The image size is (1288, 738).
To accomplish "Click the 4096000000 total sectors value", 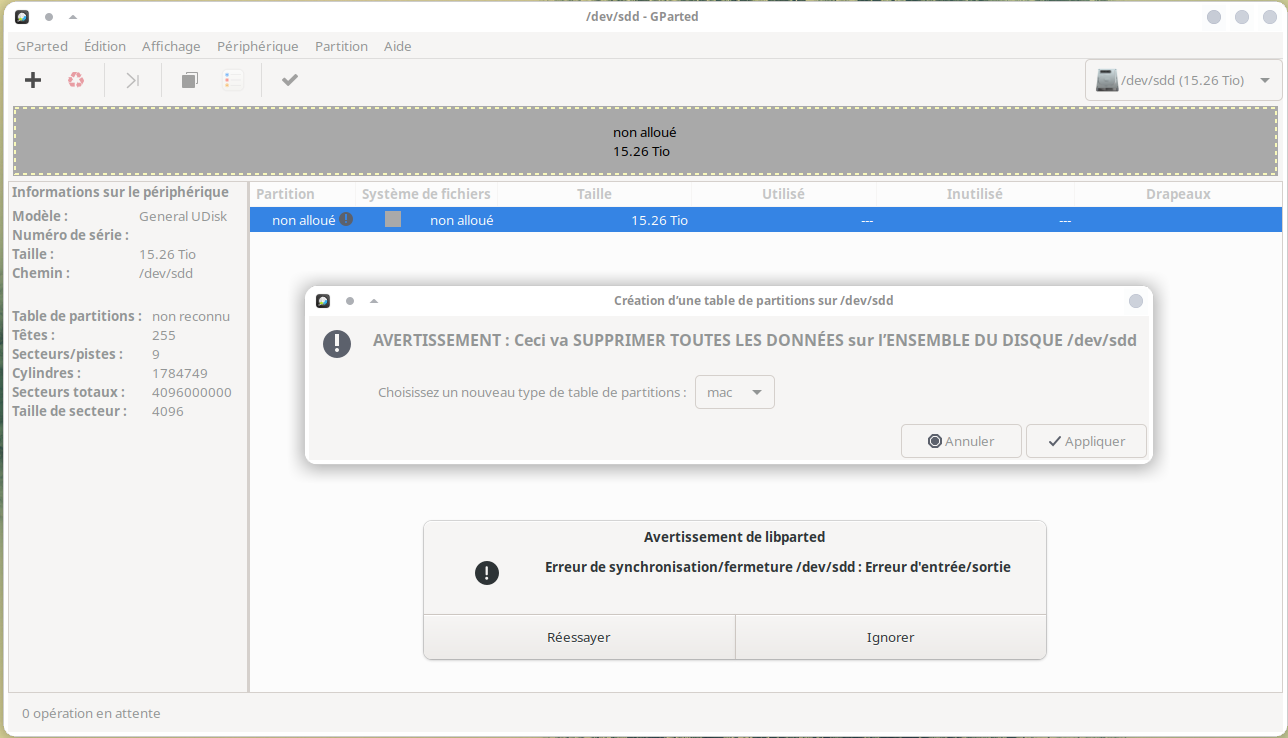I will point(192,392).
